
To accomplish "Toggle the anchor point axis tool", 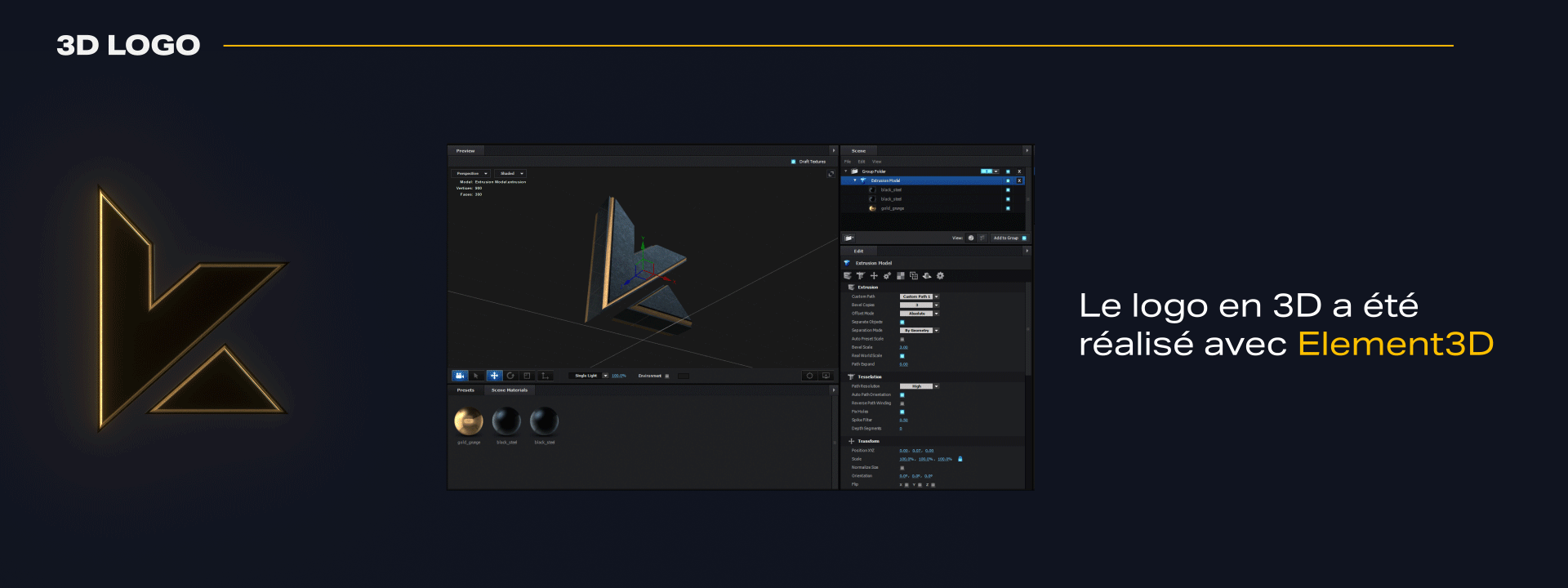I will click(545, 376).
